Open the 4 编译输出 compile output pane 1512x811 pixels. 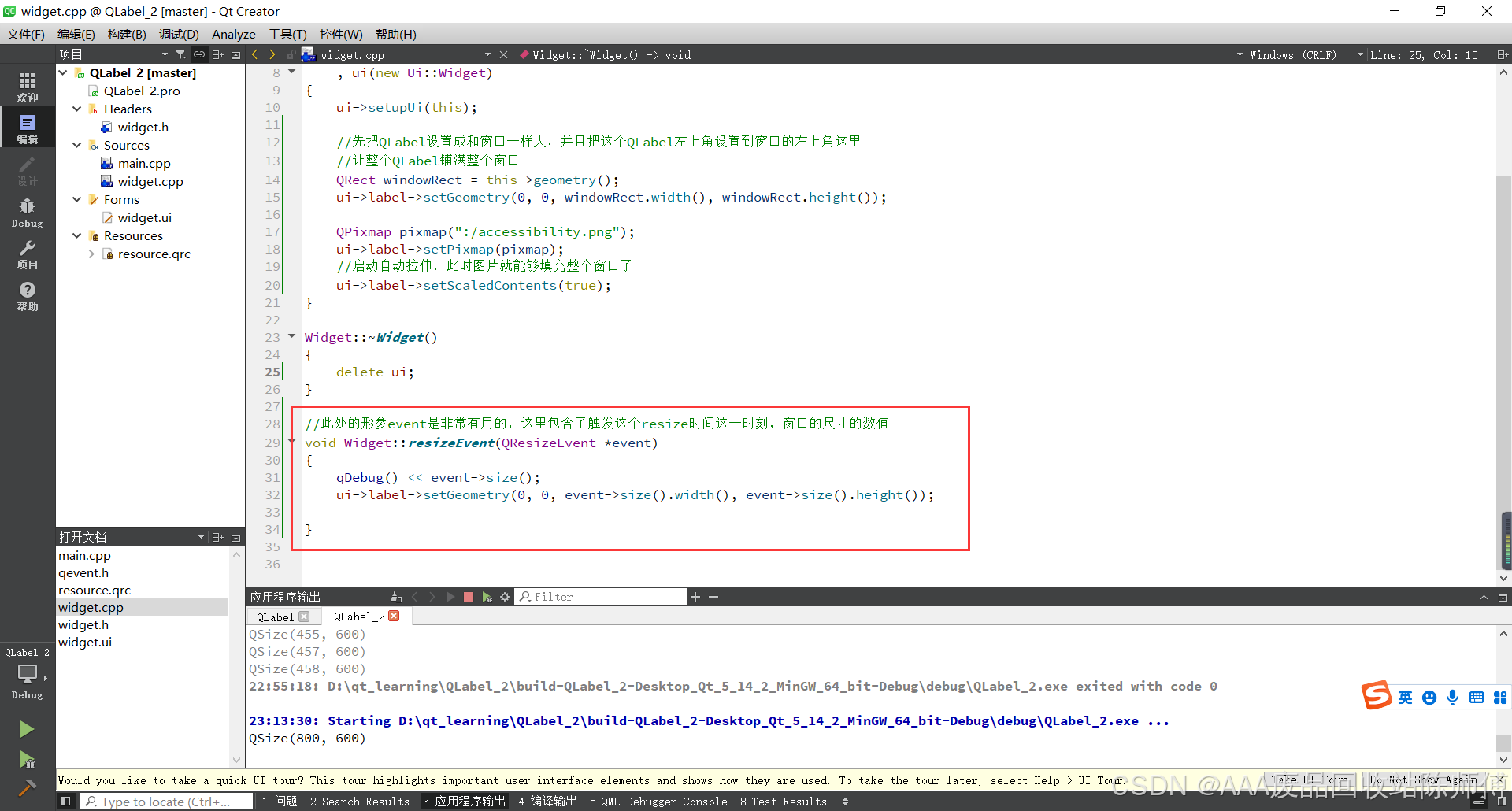[x=548, y=802]
